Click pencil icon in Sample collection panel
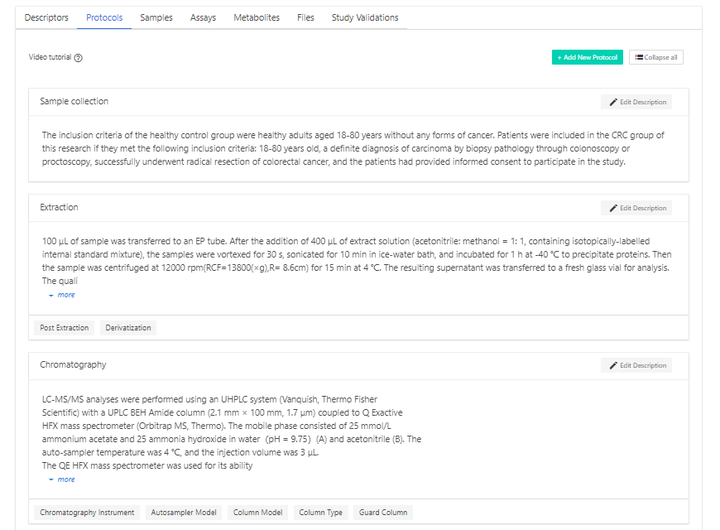 click(x=614, y=102)
